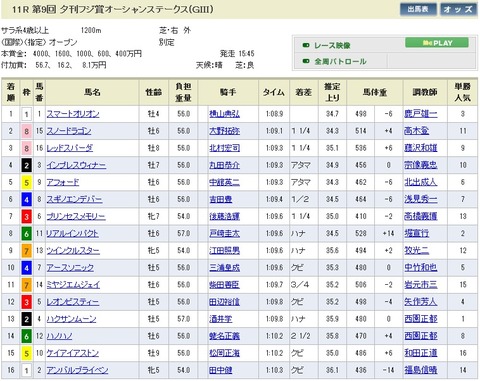View jockey 戸崎圭太

pos(224,234)
